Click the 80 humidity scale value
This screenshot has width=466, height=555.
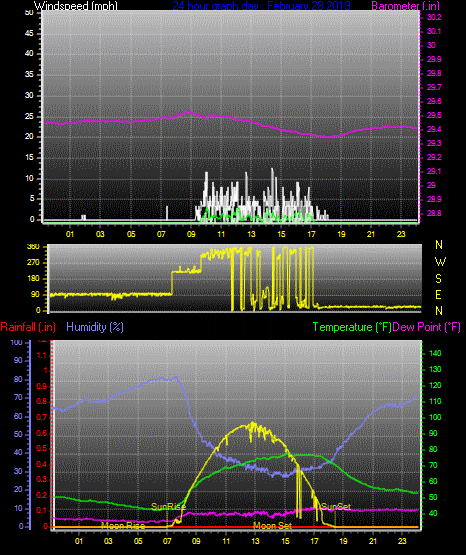(x=18, y=379)
